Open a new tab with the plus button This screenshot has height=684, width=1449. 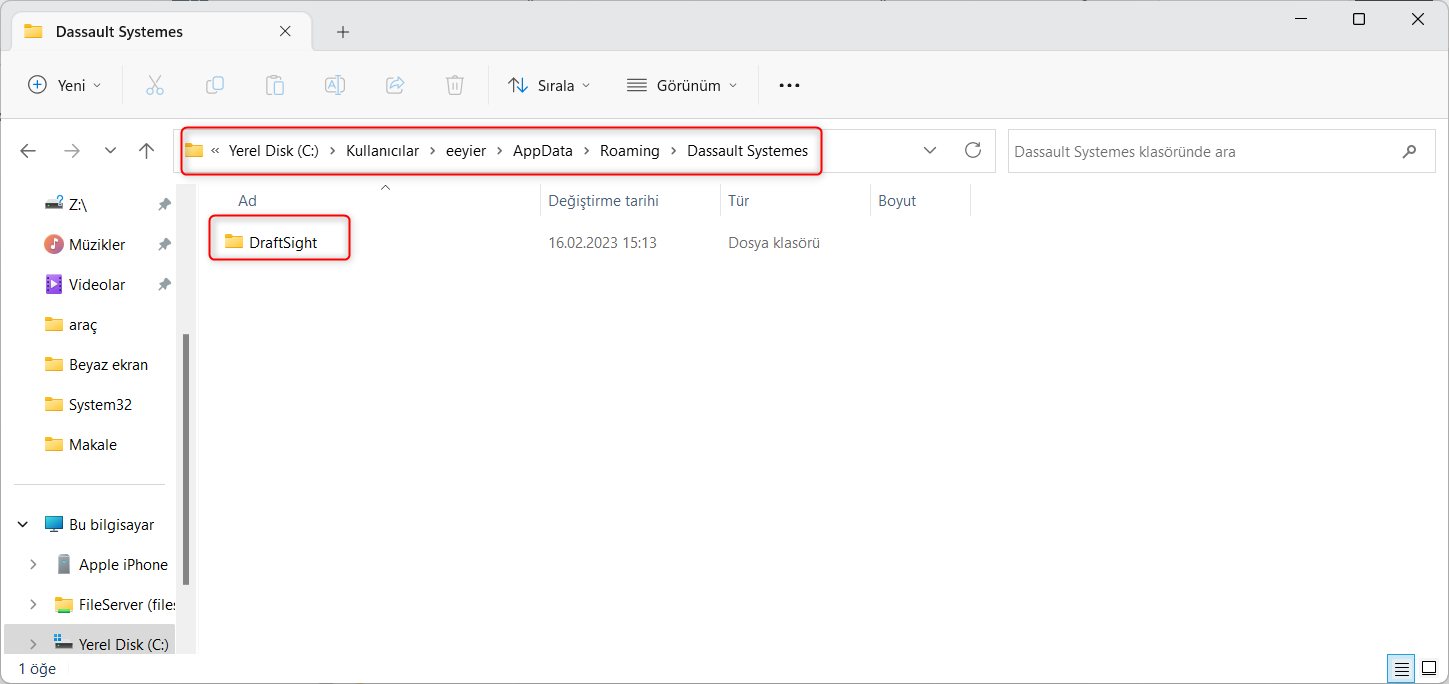click(x=343, y=31)
